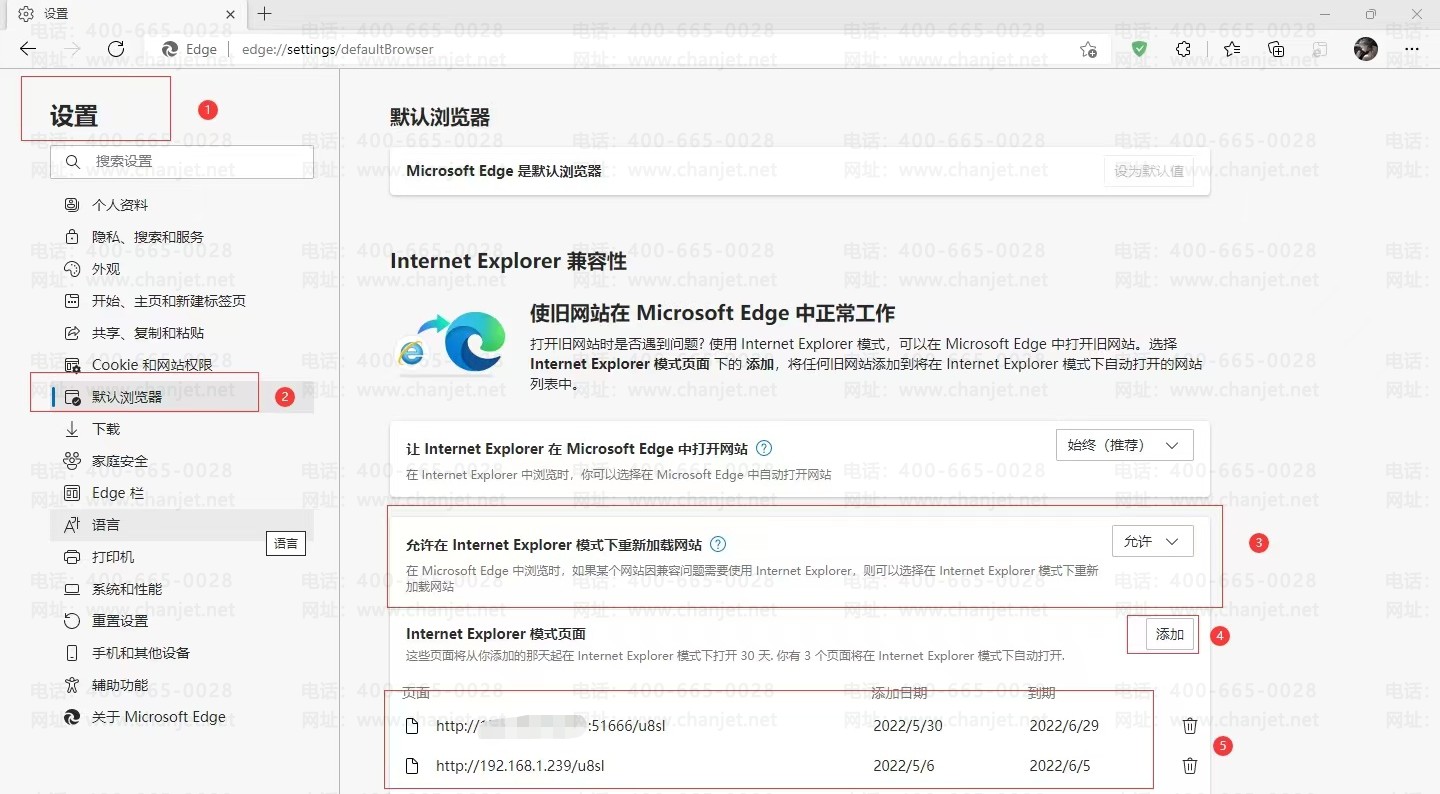Open Cookie 和网站权限 settings

click(182, 365)
